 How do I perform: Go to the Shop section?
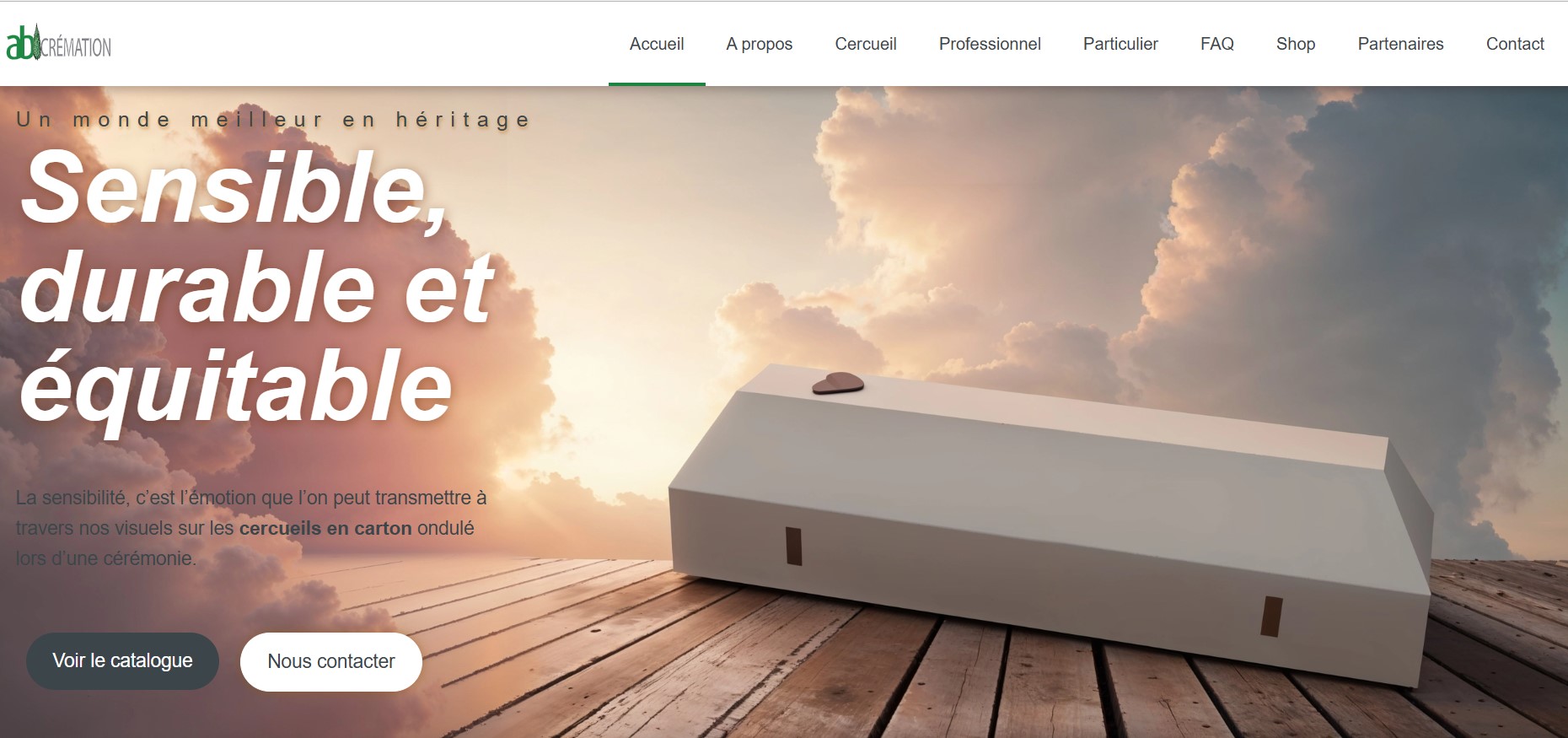click(1296, 44)
